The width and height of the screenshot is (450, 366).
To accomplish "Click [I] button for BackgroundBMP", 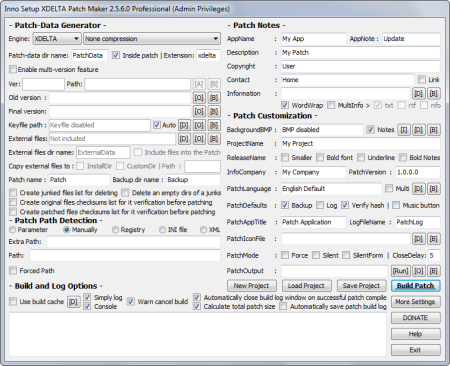I will coord(404,130).
